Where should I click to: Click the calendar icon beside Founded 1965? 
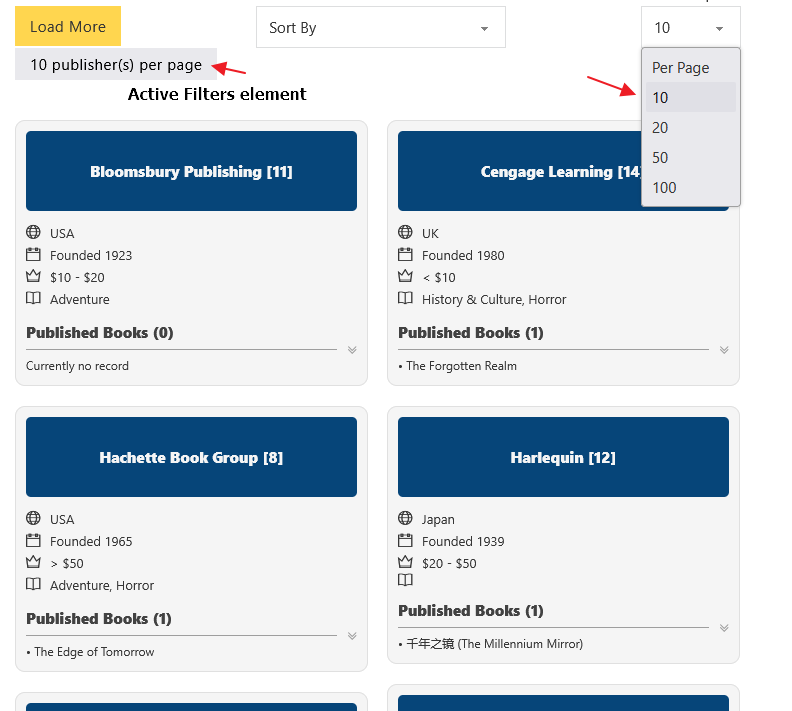click(x=33, y=541)
